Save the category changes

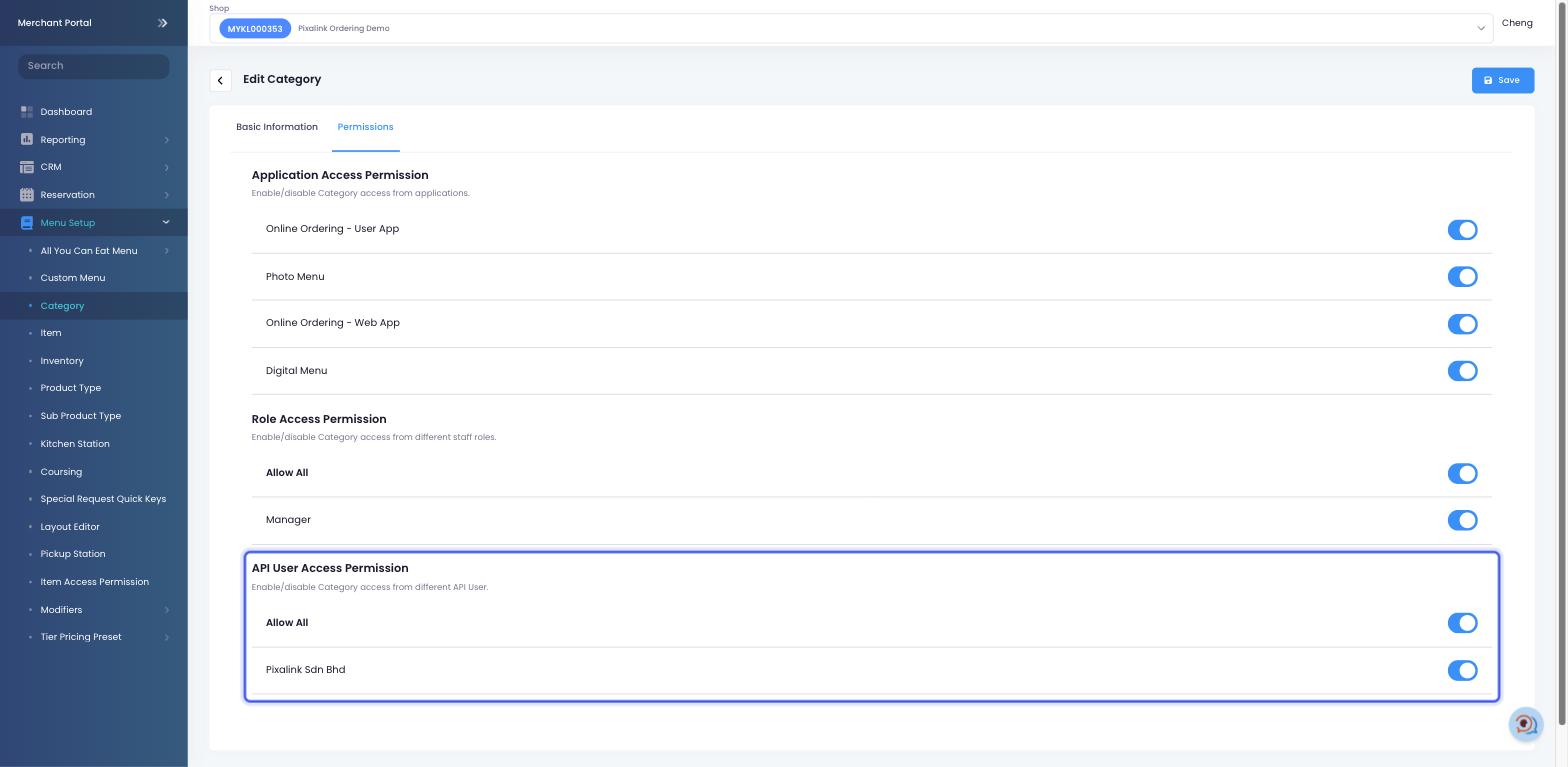point(1503,80)
